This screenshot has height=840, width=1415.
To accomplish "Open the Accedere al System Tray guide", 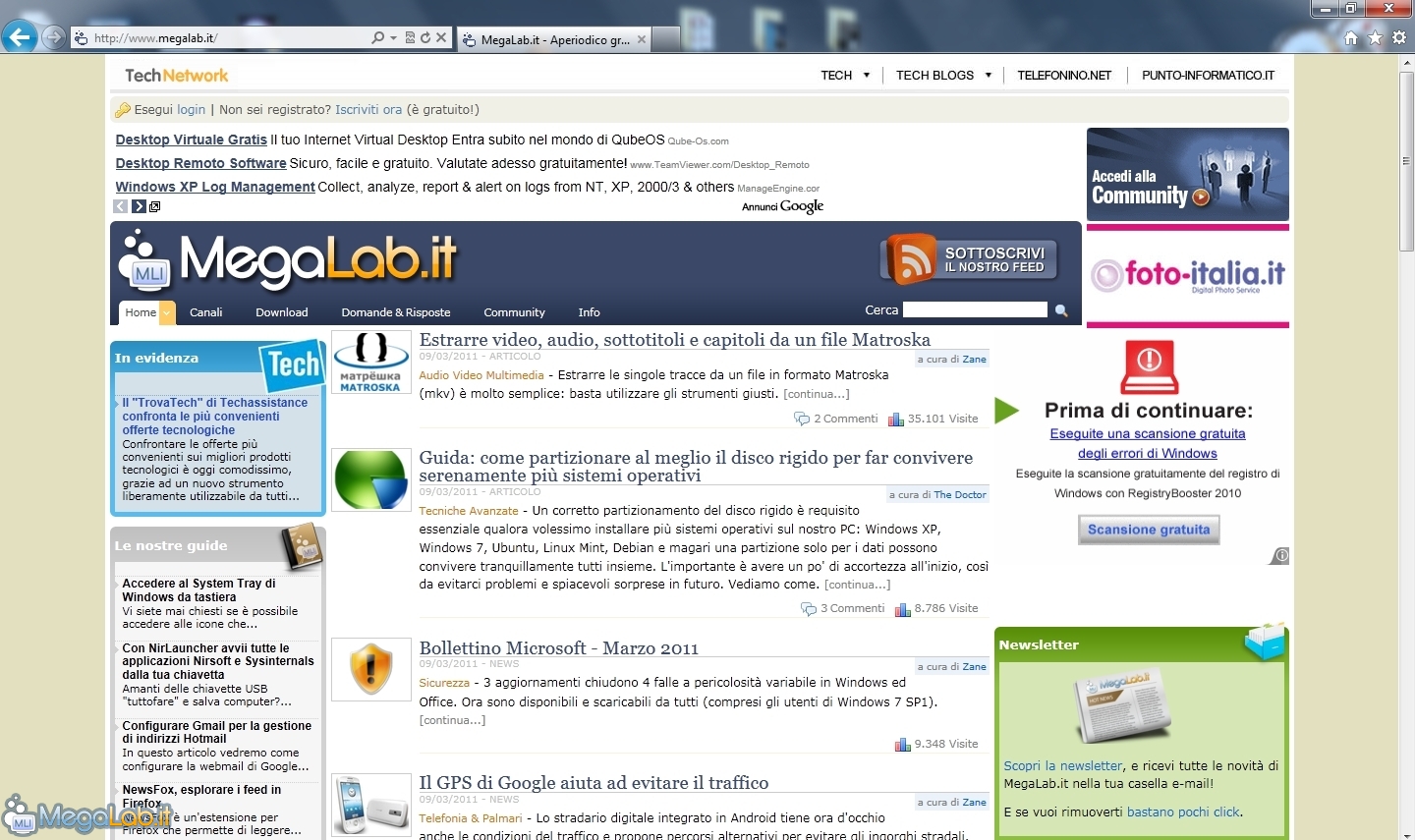I will (x=199, y=590).
